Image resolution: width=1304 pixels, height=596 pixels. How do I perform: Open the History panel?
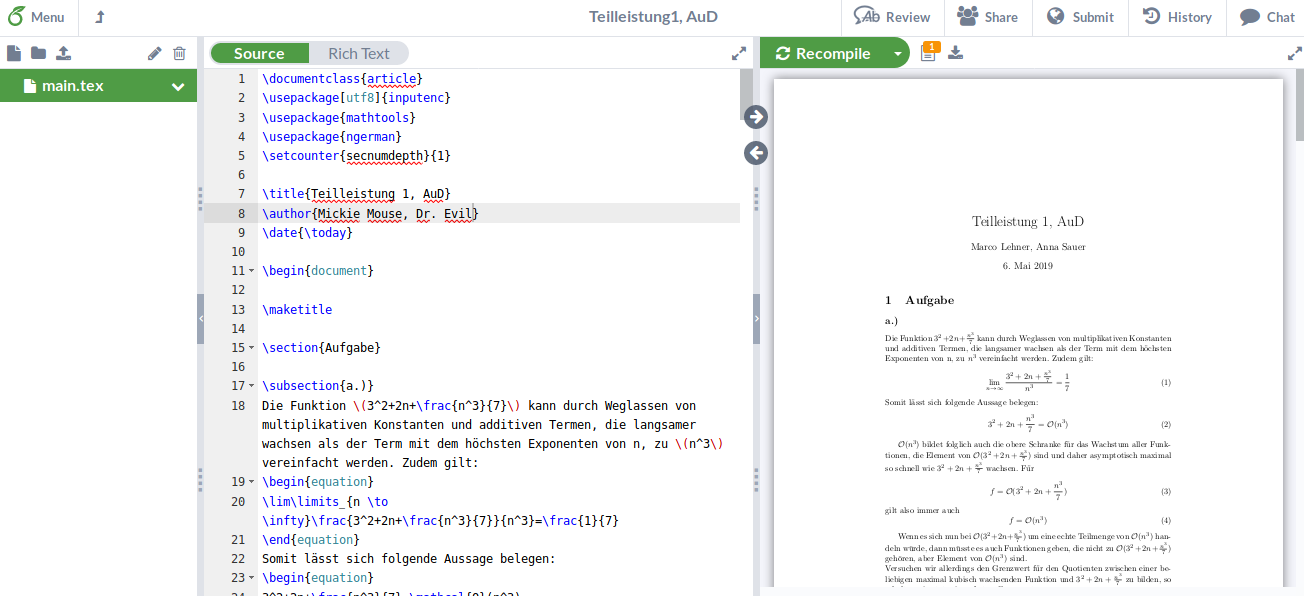1177,17
